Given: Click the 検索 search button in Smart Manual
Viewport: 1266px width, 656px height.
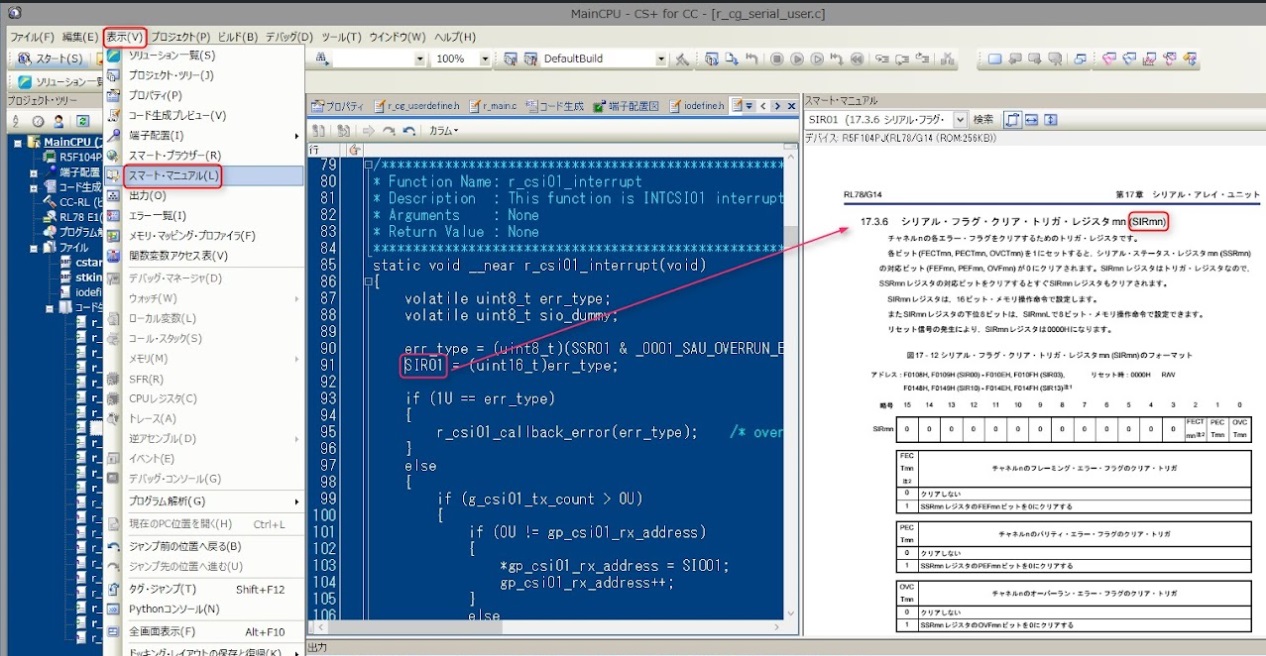Looking at the screenshot, I should click(x=983, y=120).
